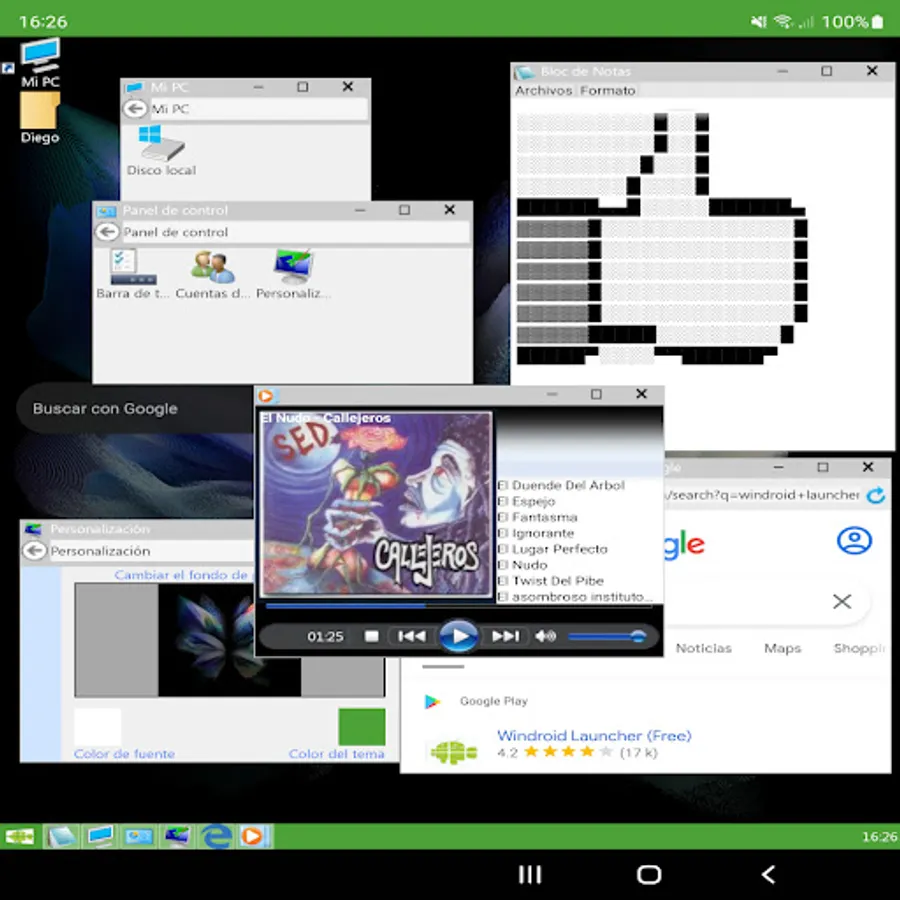Image resolution: width=900 pixels, height=900 pixels.
Task: Open Cuentas de usuario icon
Action: (213, 274)
